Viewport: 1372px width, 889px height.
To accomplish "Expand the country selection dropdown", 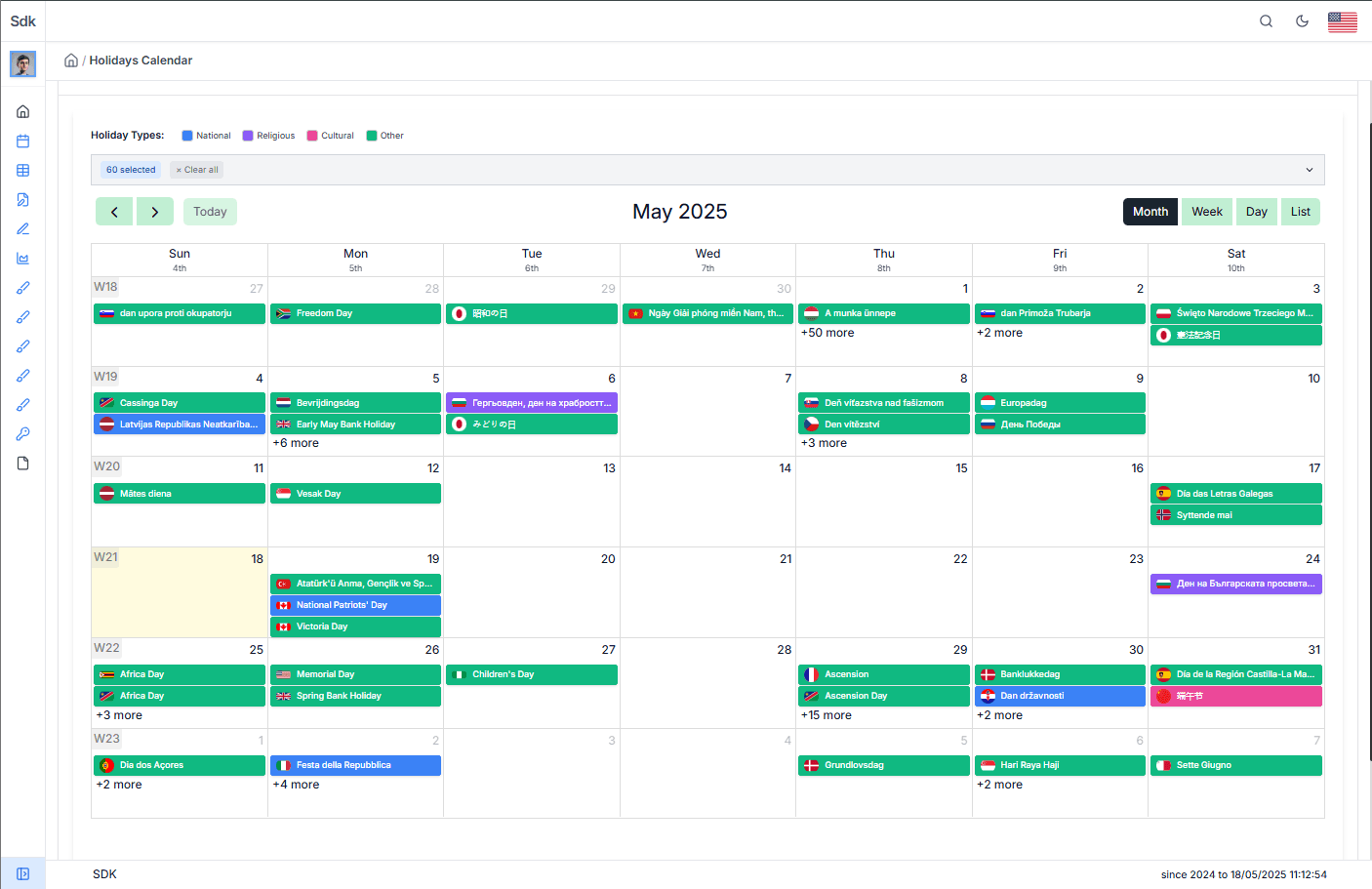I will pos(1309,169).
